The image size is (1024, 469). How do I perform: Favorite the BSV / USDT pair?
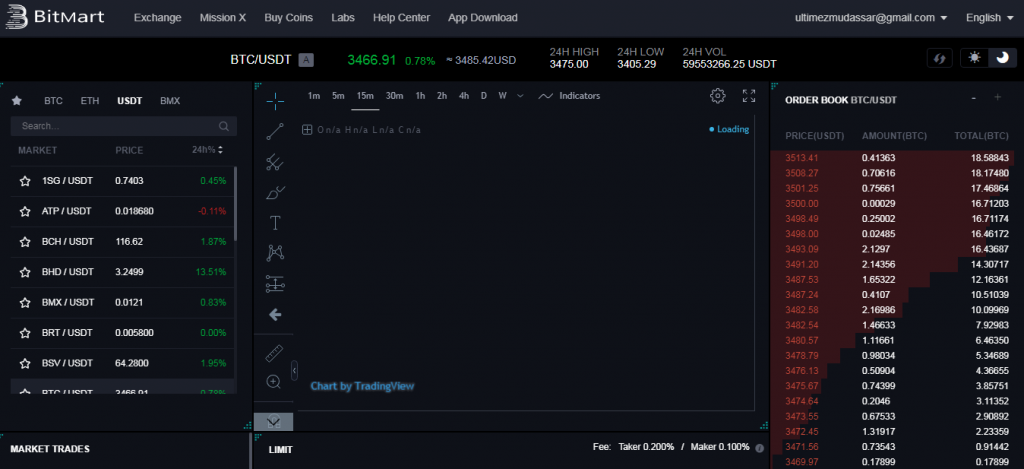25,363
